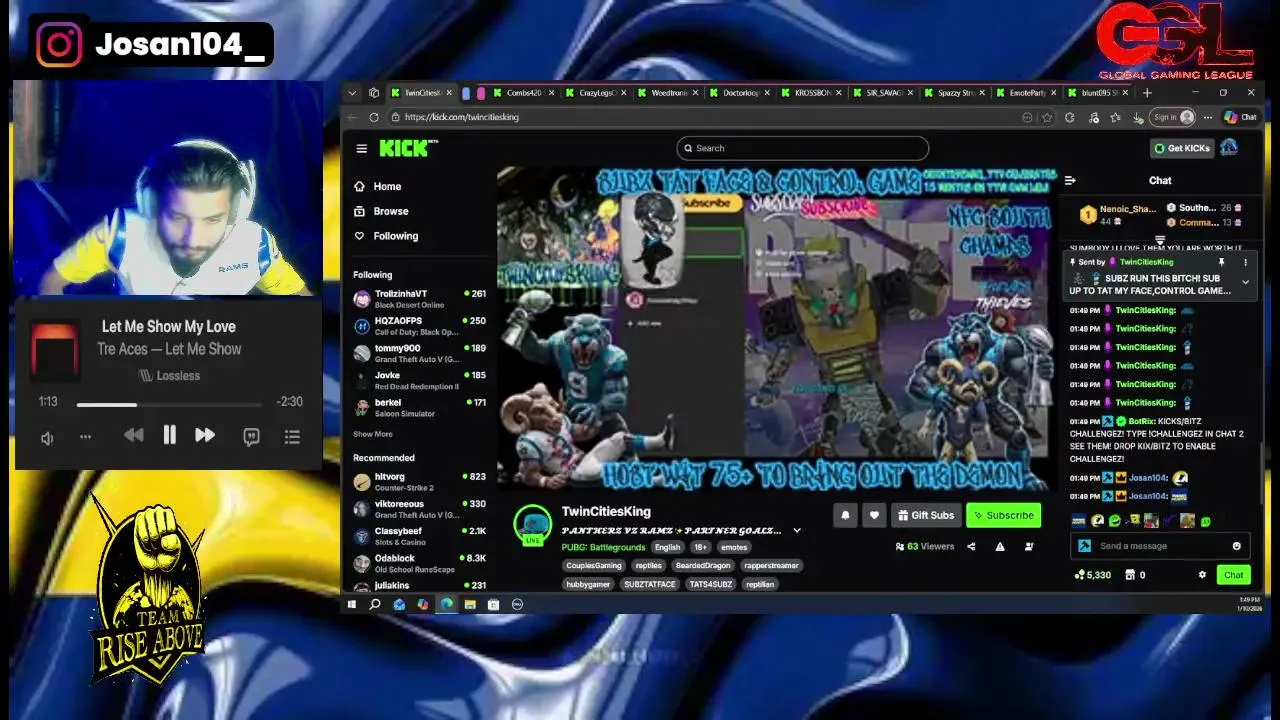The image size is (1280, 720).
Task: Open a new browser tab
Action: pyautogui.click(x=1147, y=93)
